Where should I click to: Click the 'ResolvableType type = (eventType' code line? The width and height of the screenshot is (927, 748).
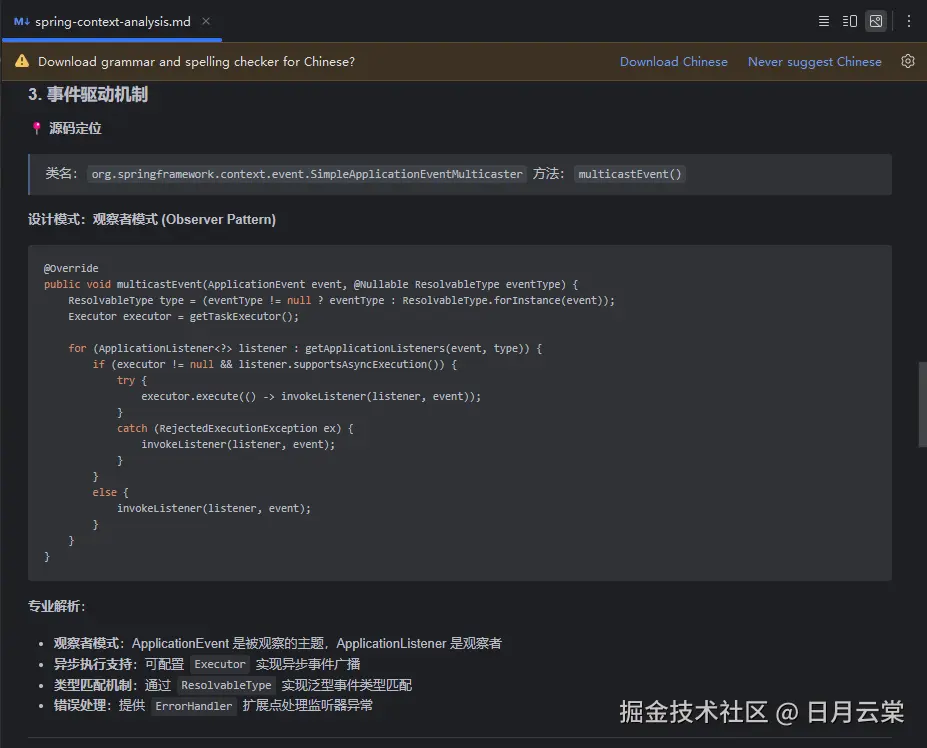pyautogui.click(x=341, y=300)
